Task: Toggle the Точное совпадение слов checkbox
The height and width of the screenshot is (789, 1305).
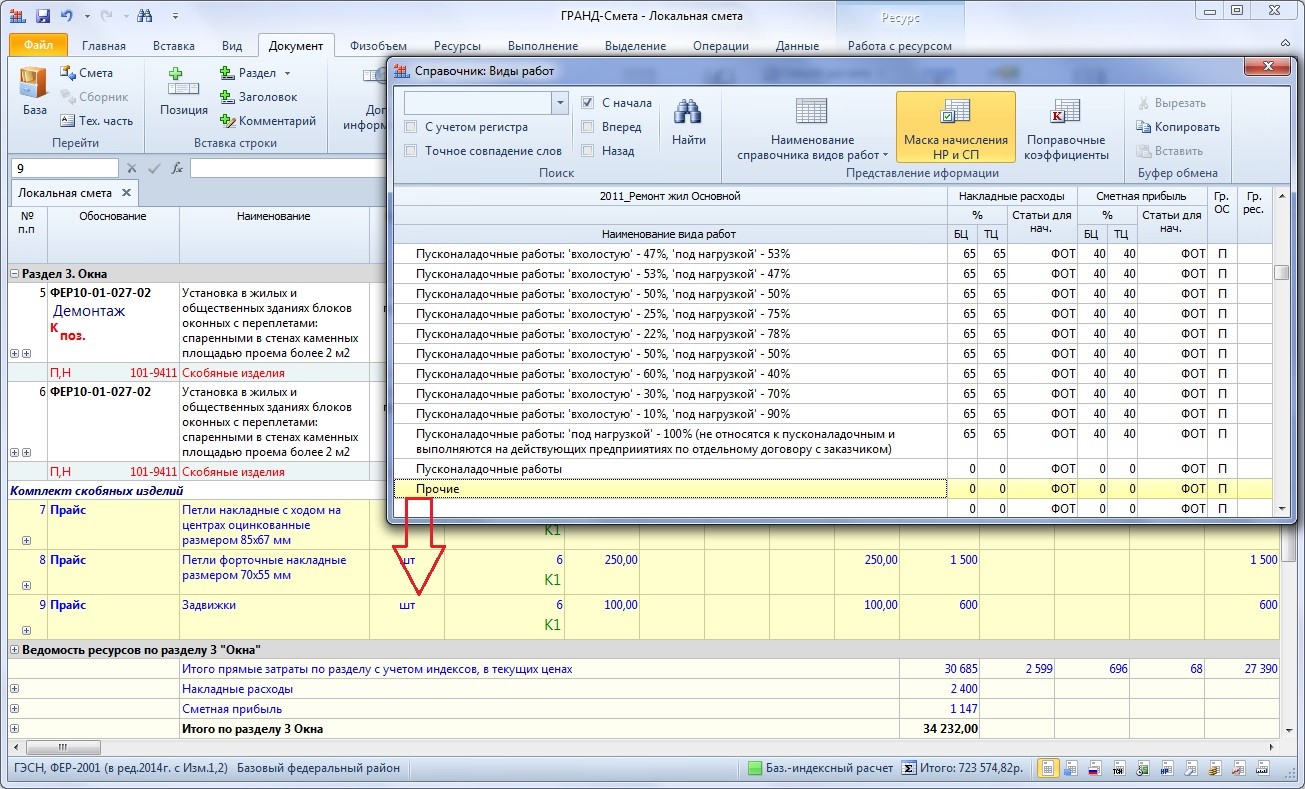Action: coord(411,151)
